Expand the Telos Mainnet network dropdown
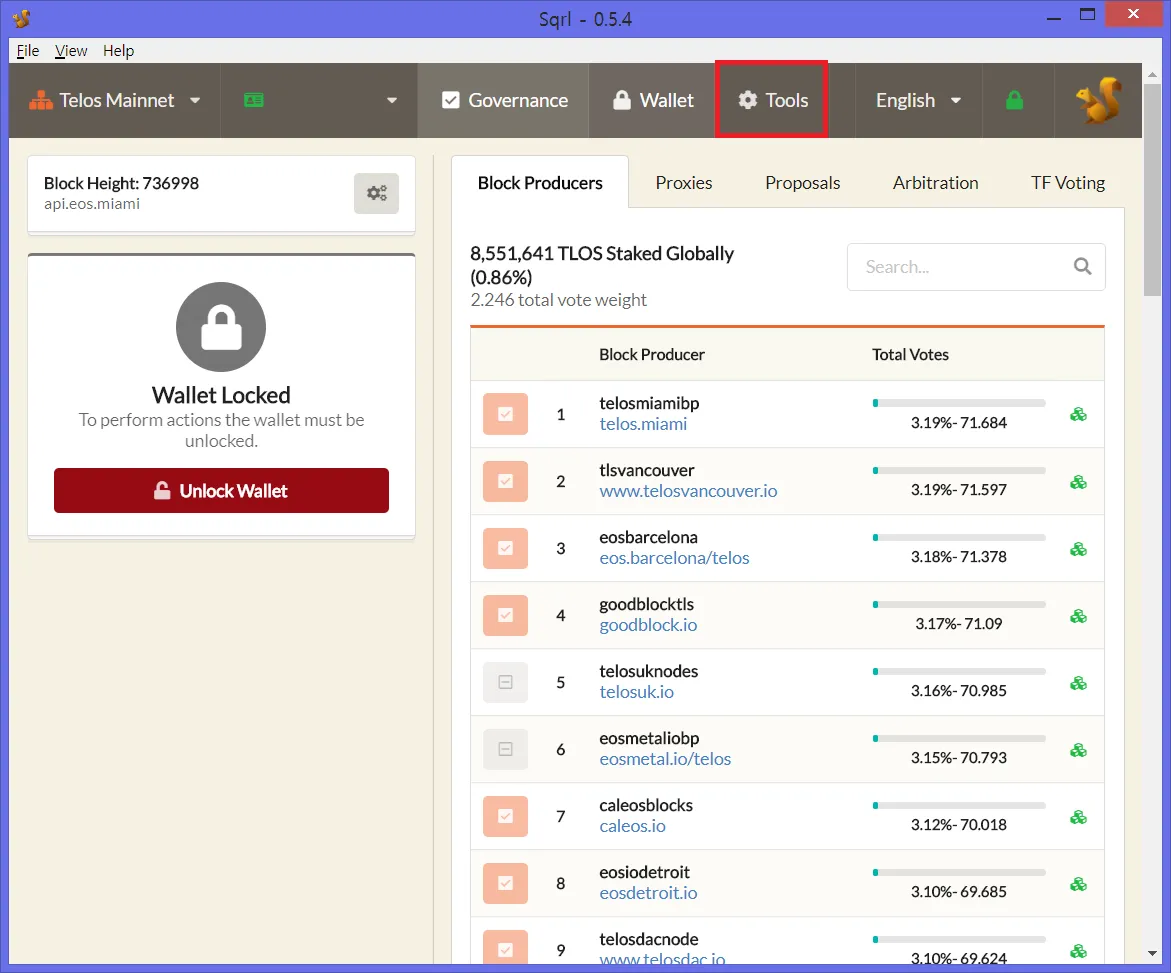Viewport: 1171px width, 973px height. pyautogui.click(x=115, y=100)
